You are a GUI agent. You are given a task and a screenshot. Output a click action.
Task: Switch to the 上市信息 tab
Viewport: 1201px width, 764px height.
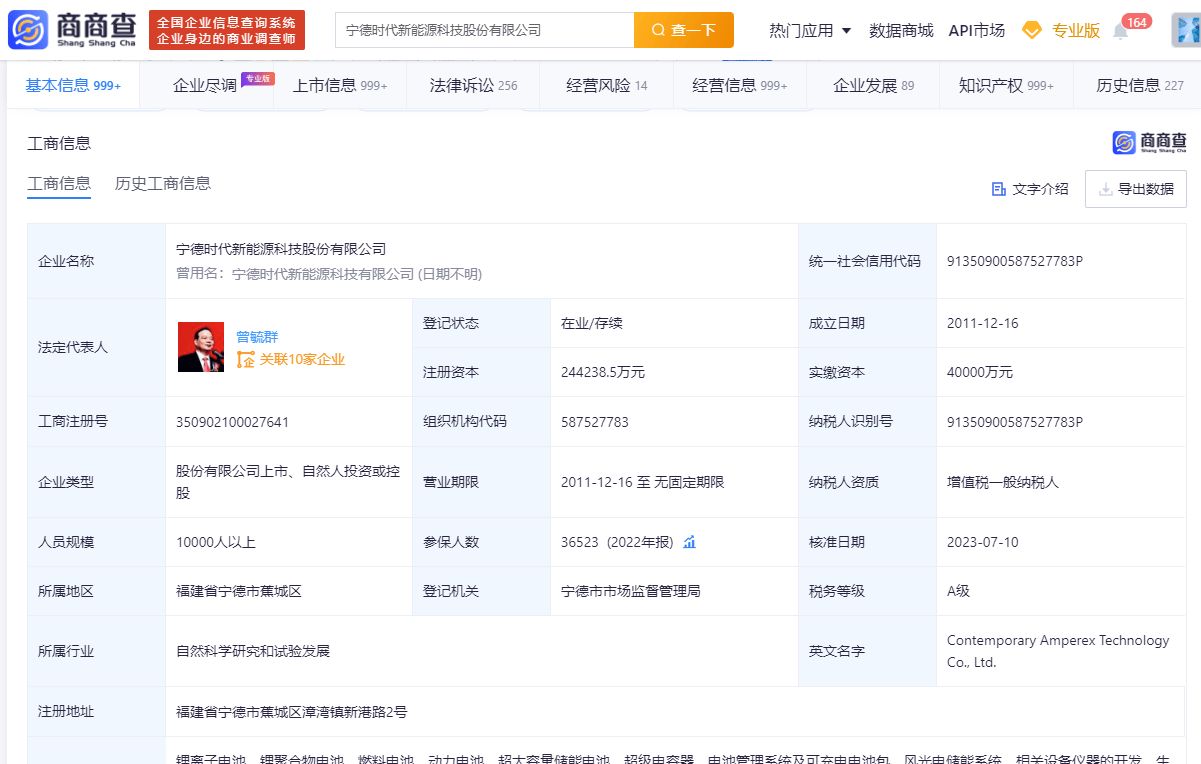pos(340,85)
